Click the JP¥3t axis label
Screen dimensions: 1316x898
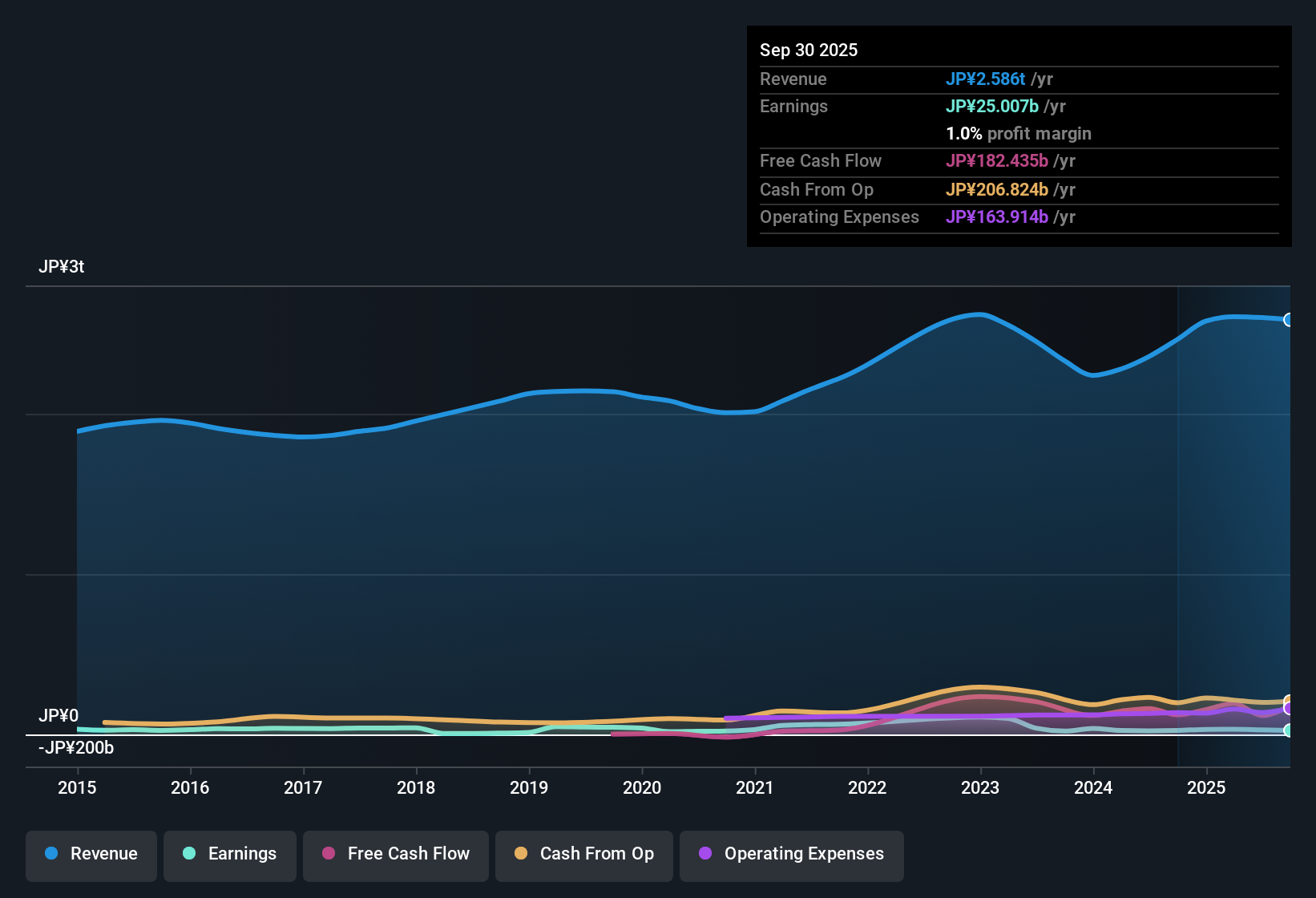[x=62, y=266]
